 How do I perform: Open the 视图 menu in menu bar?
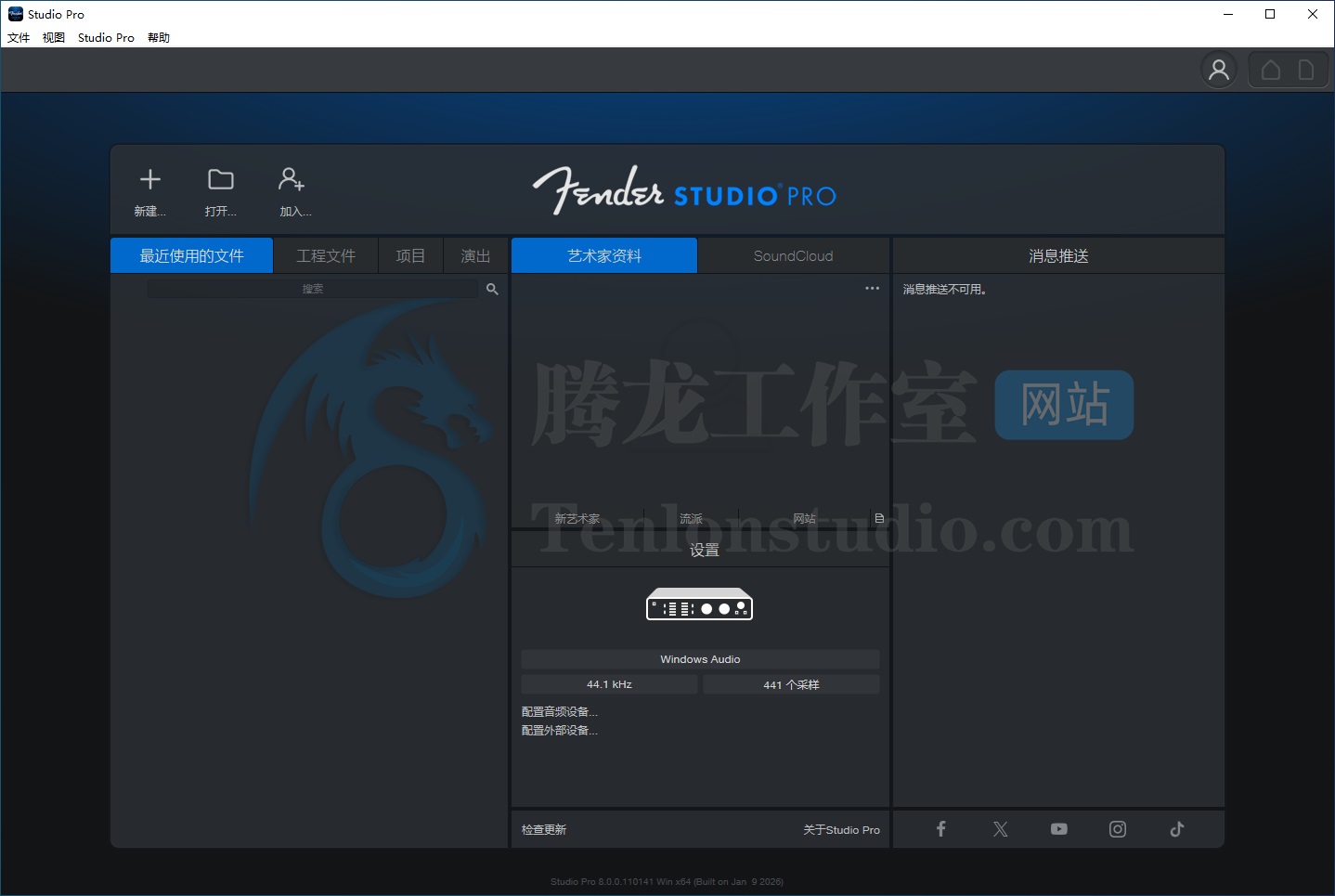54,38
